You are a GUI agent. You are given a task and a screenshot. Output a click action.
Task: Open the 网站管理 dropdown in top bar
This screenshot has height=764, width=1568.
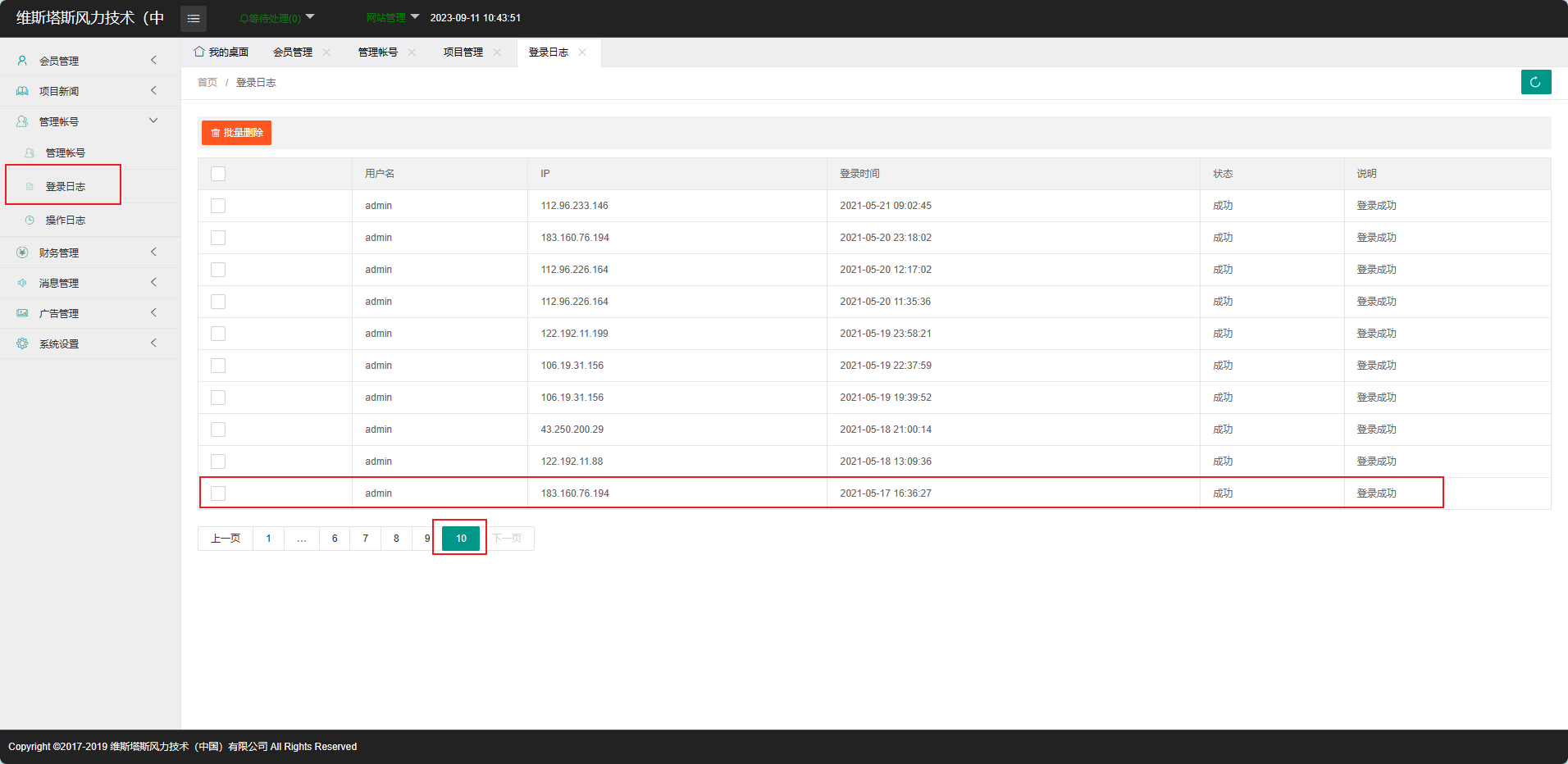pyautogui.click(x=392, y=18)
